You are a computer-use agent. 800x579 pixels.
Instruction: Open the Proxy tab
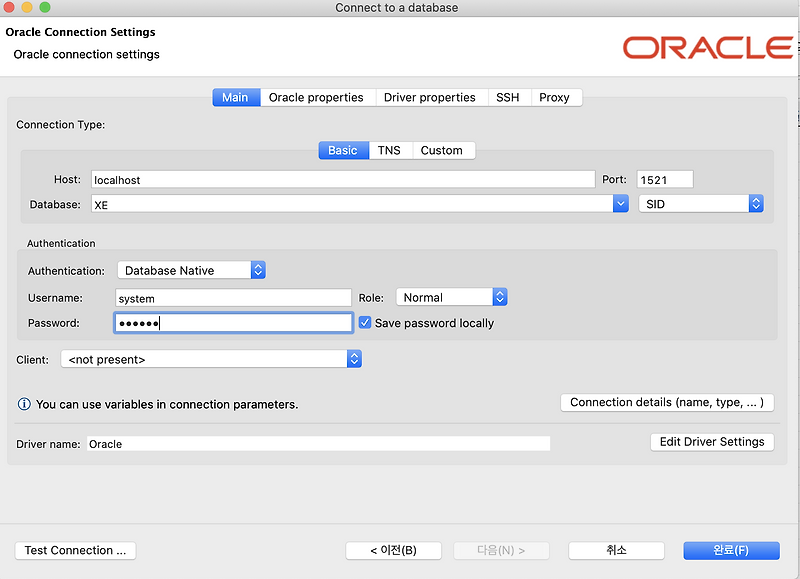557,97
